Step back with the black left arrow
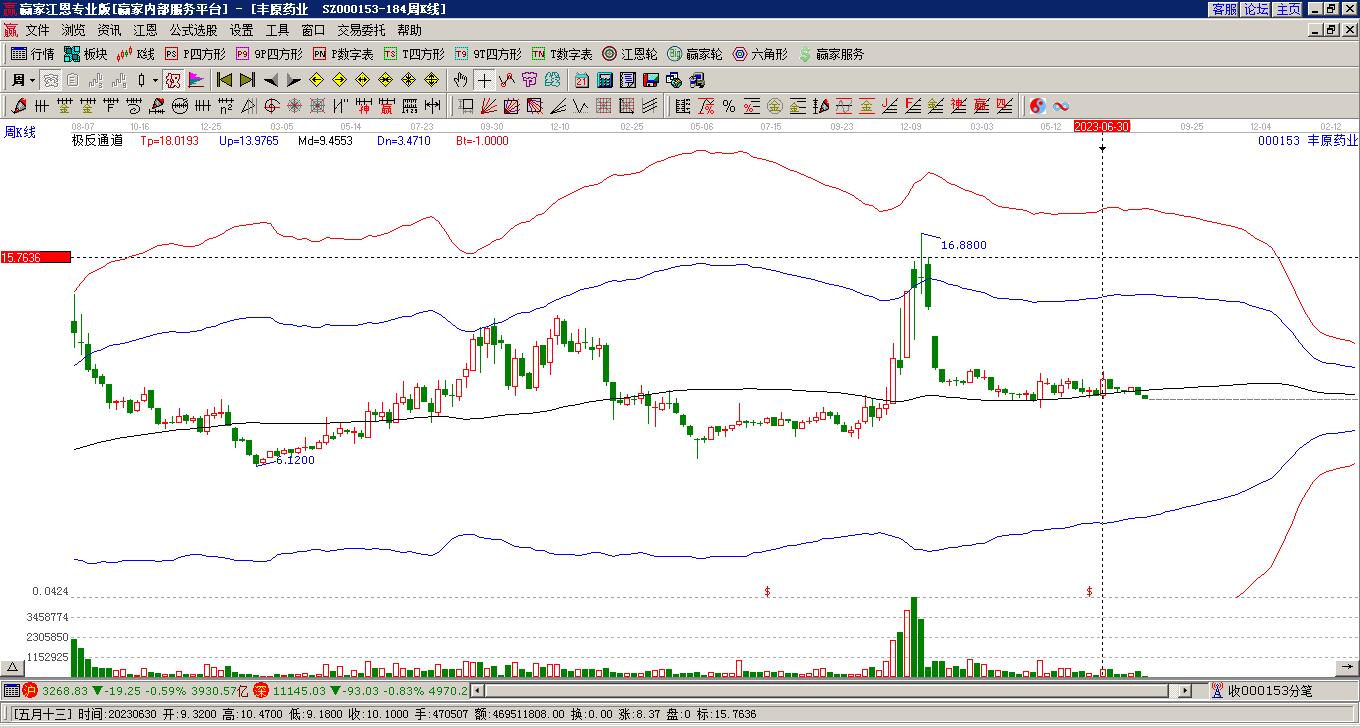Screen dimensions: 1360x728 (x=270, y=80)
